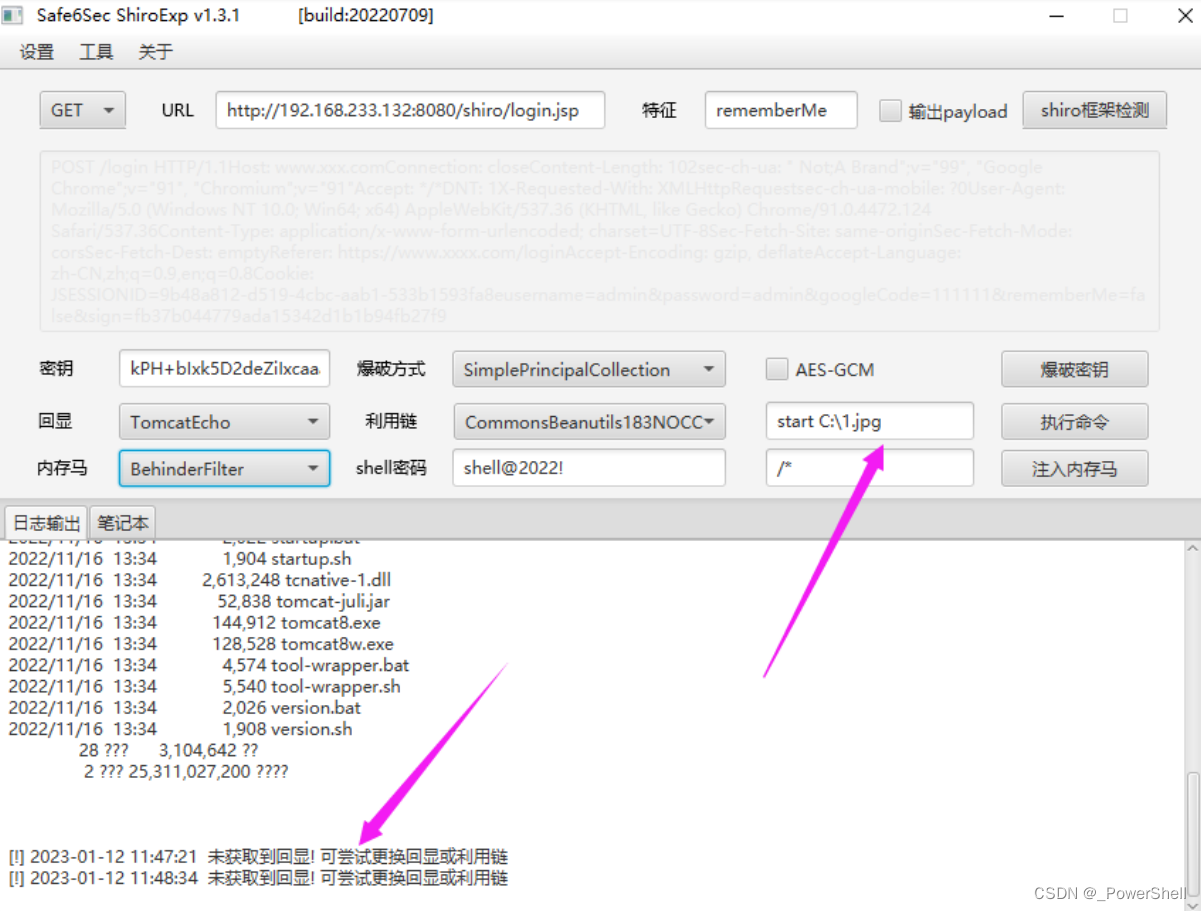
Task: Click the tool-wrapper.bat log line
Action: click(209, 665)
